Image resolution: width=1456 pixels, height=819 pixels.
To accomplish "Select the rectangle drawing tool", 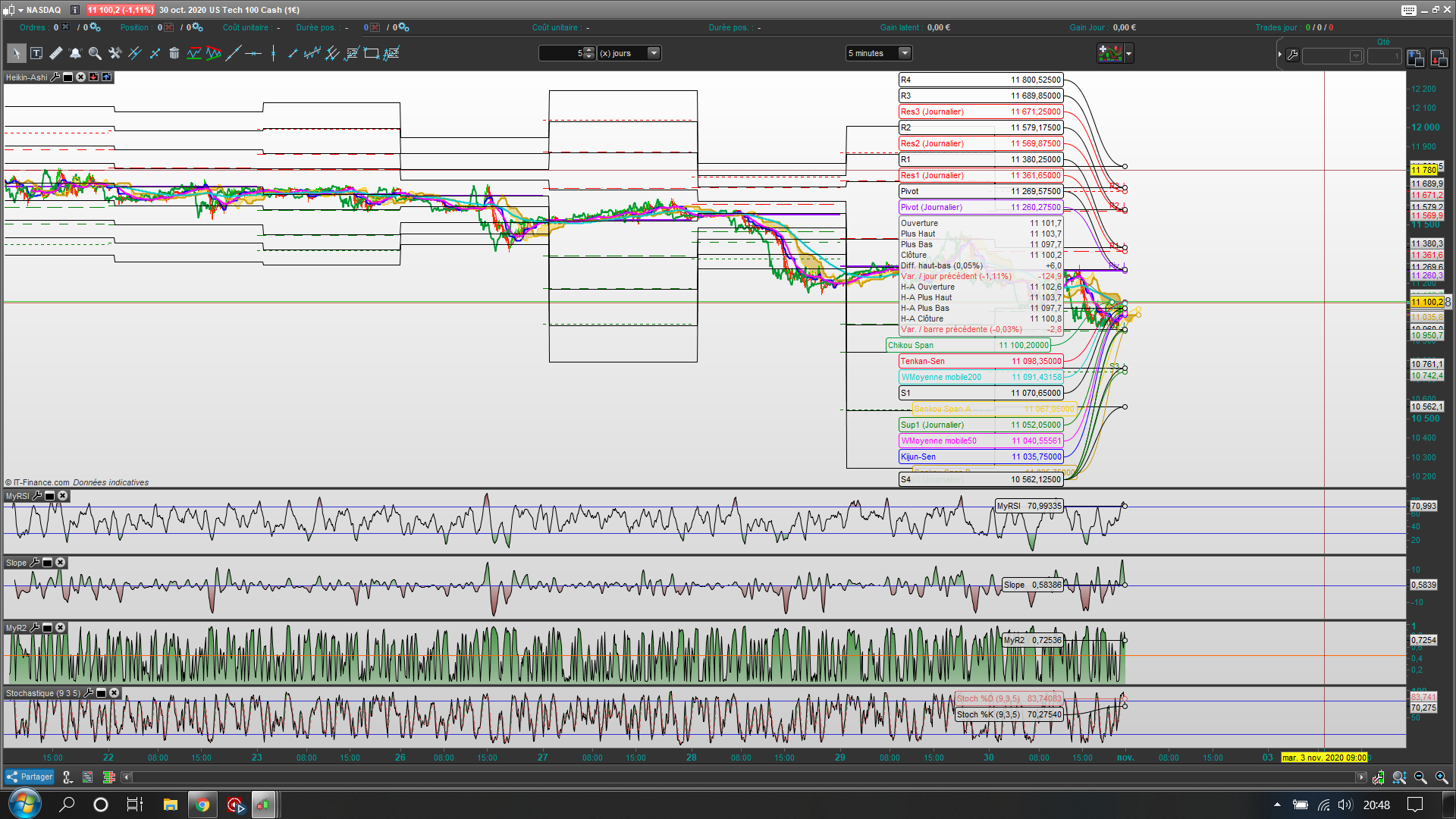I will coord(371,53).
